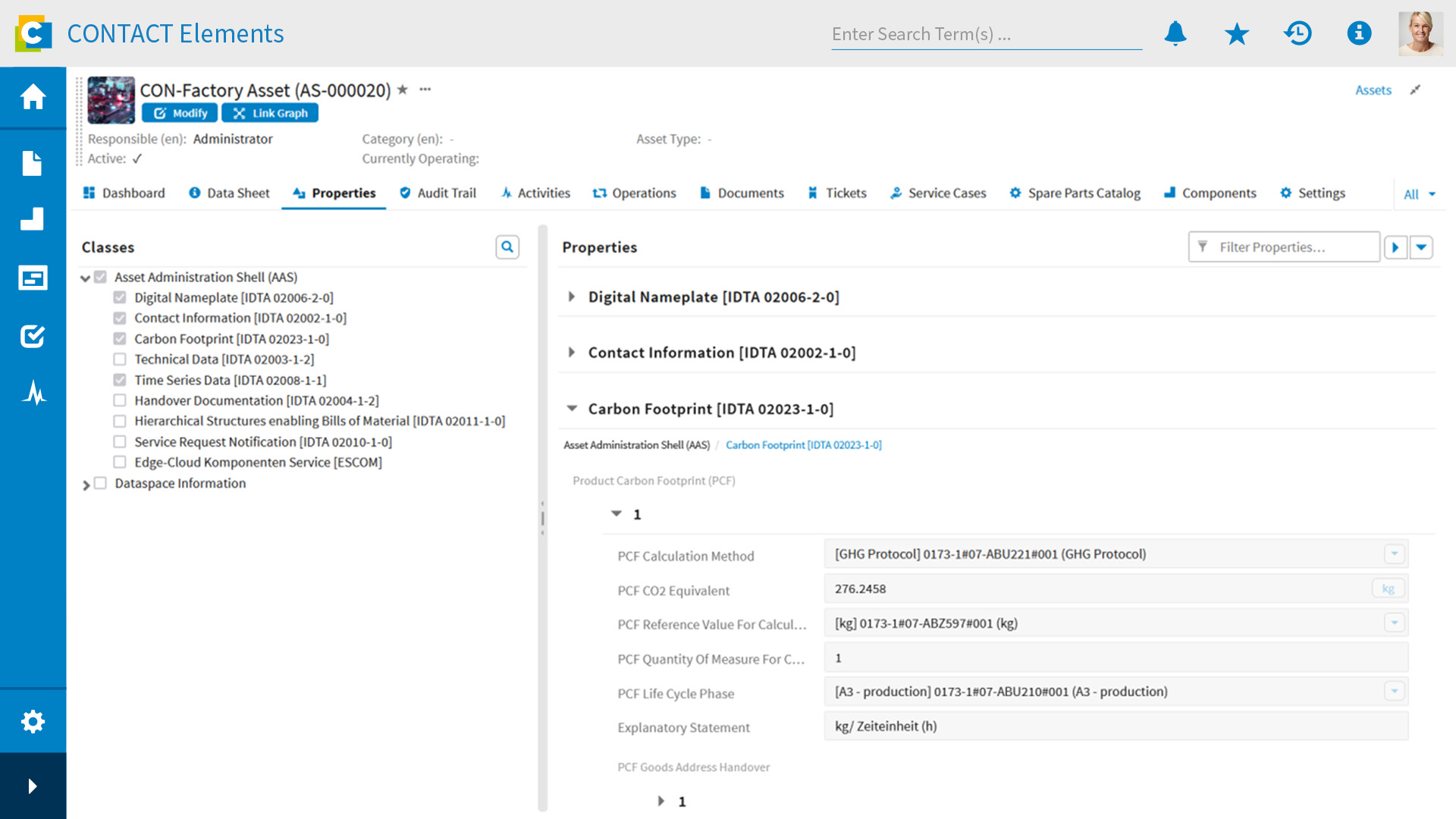Check the Handover Documentation checkbox
The height and width of the screenshot is (819, 1456).
point(120,400)
